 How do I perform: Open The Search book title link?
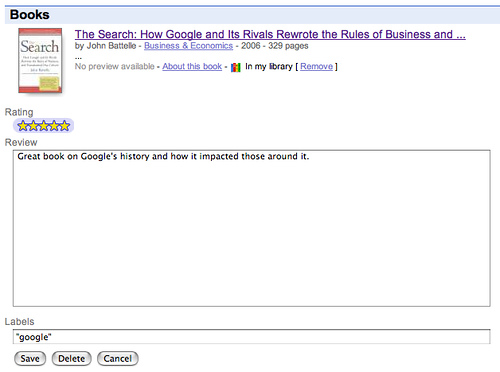pos(270,34)
